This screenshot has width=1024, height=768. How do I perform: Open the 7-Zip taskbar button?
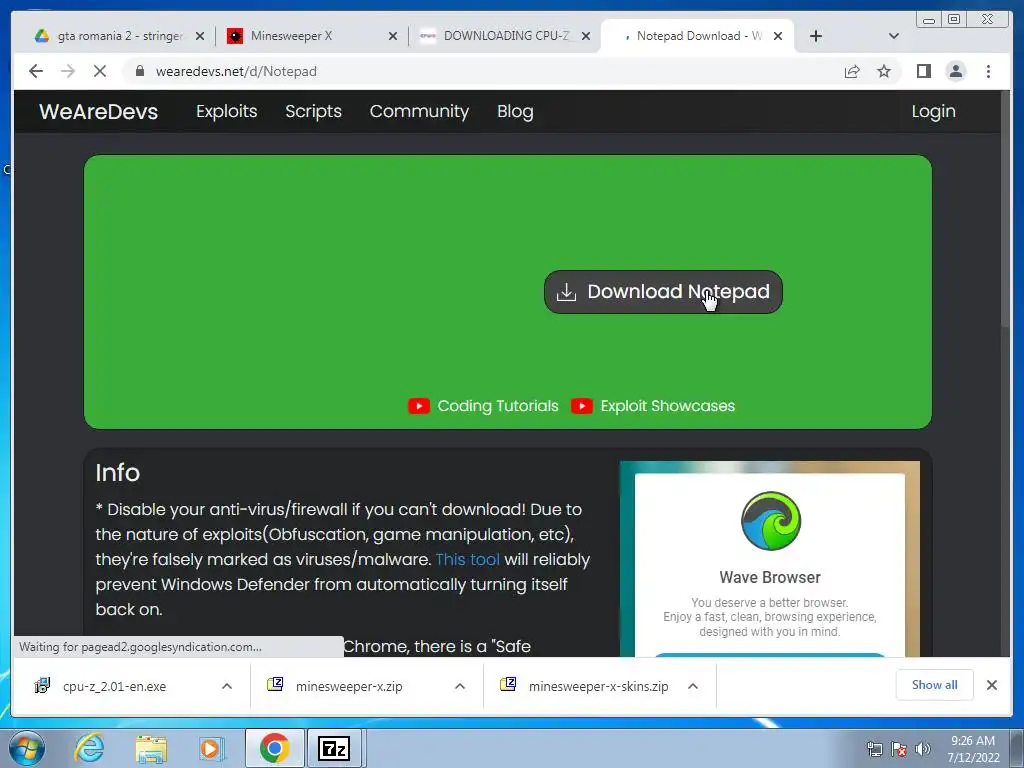tap(334, 748)
